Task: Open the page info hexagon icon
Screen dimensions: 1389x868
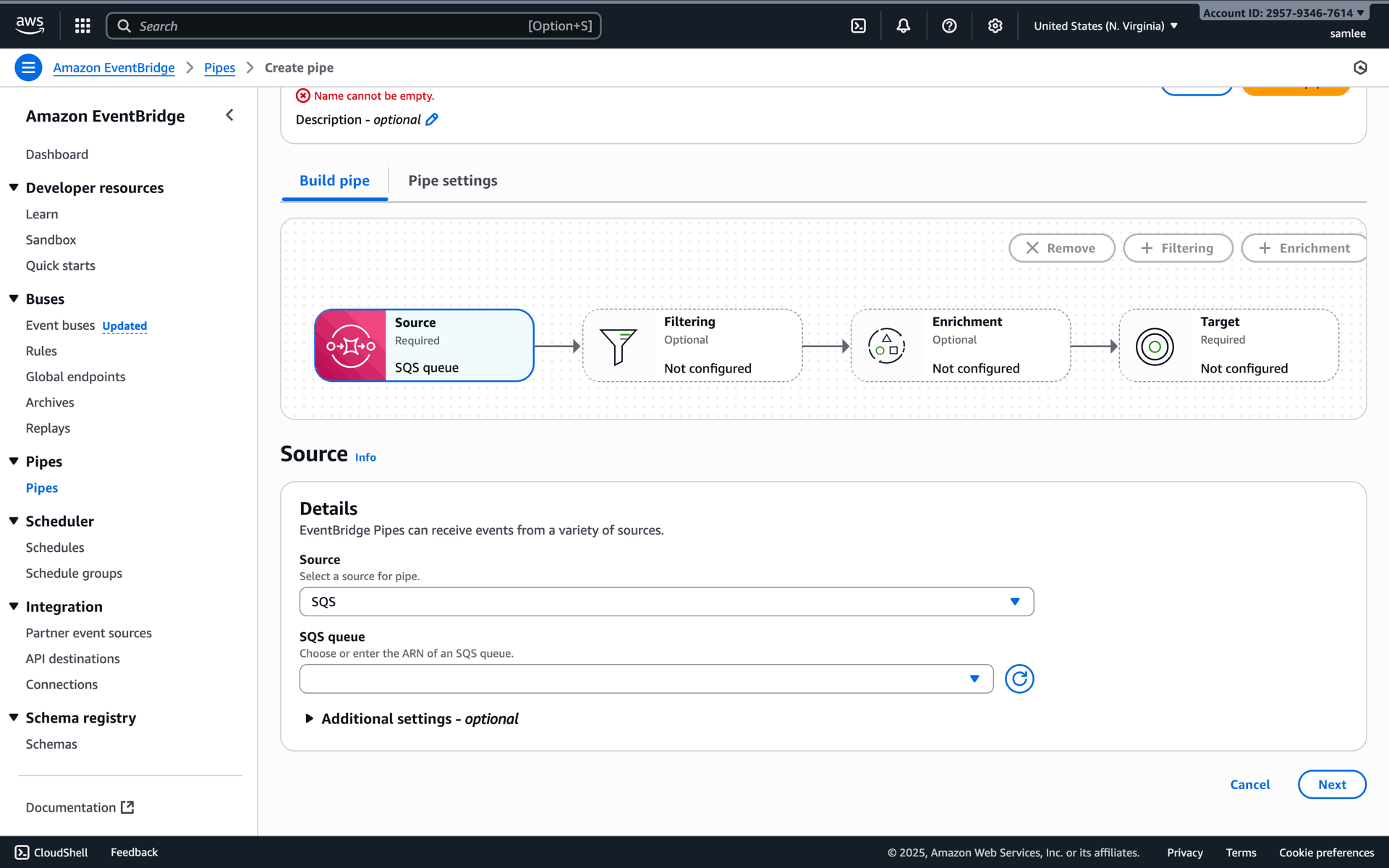Action: pyautogui.click(x=1360, y=67)
